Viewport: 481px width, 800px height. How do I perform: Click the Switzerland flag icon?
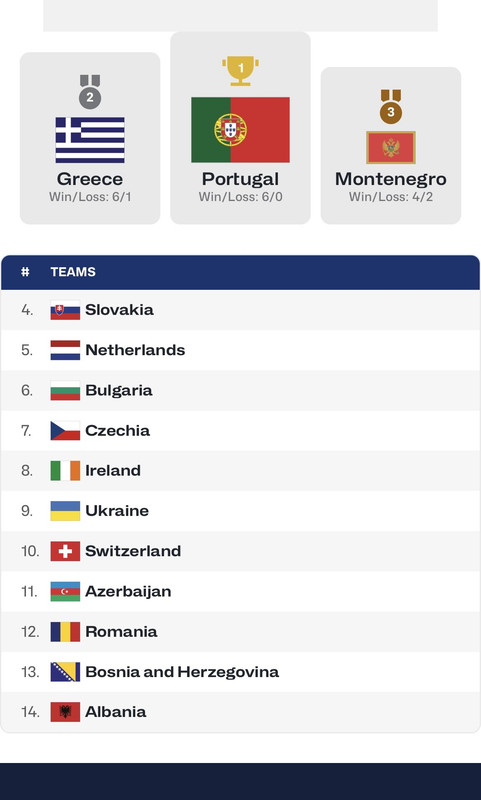[65, 551]
